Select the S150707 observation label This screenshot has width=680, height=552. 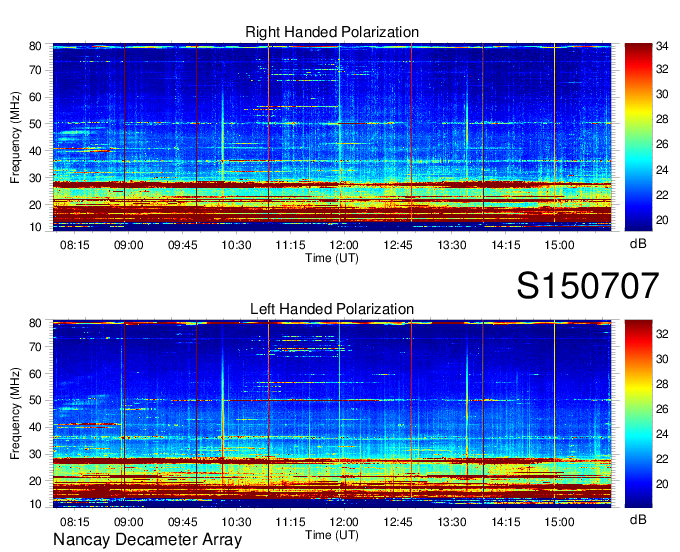pos(588,285)
